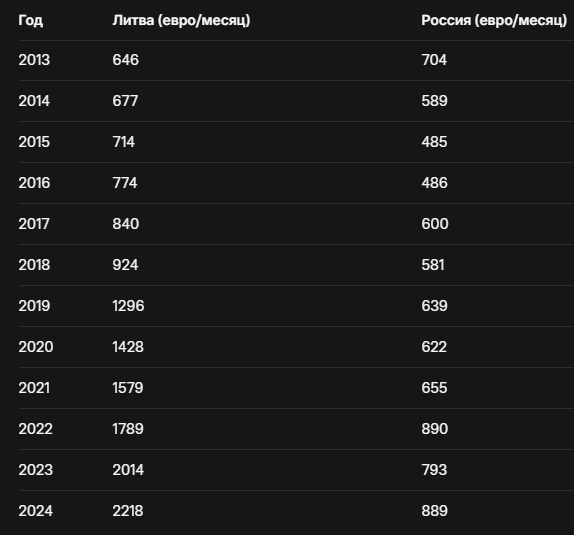The height and width of the screenshot is (535, 574).
Task: Select the 2021 year cell
Action: (x=34, y=388)
